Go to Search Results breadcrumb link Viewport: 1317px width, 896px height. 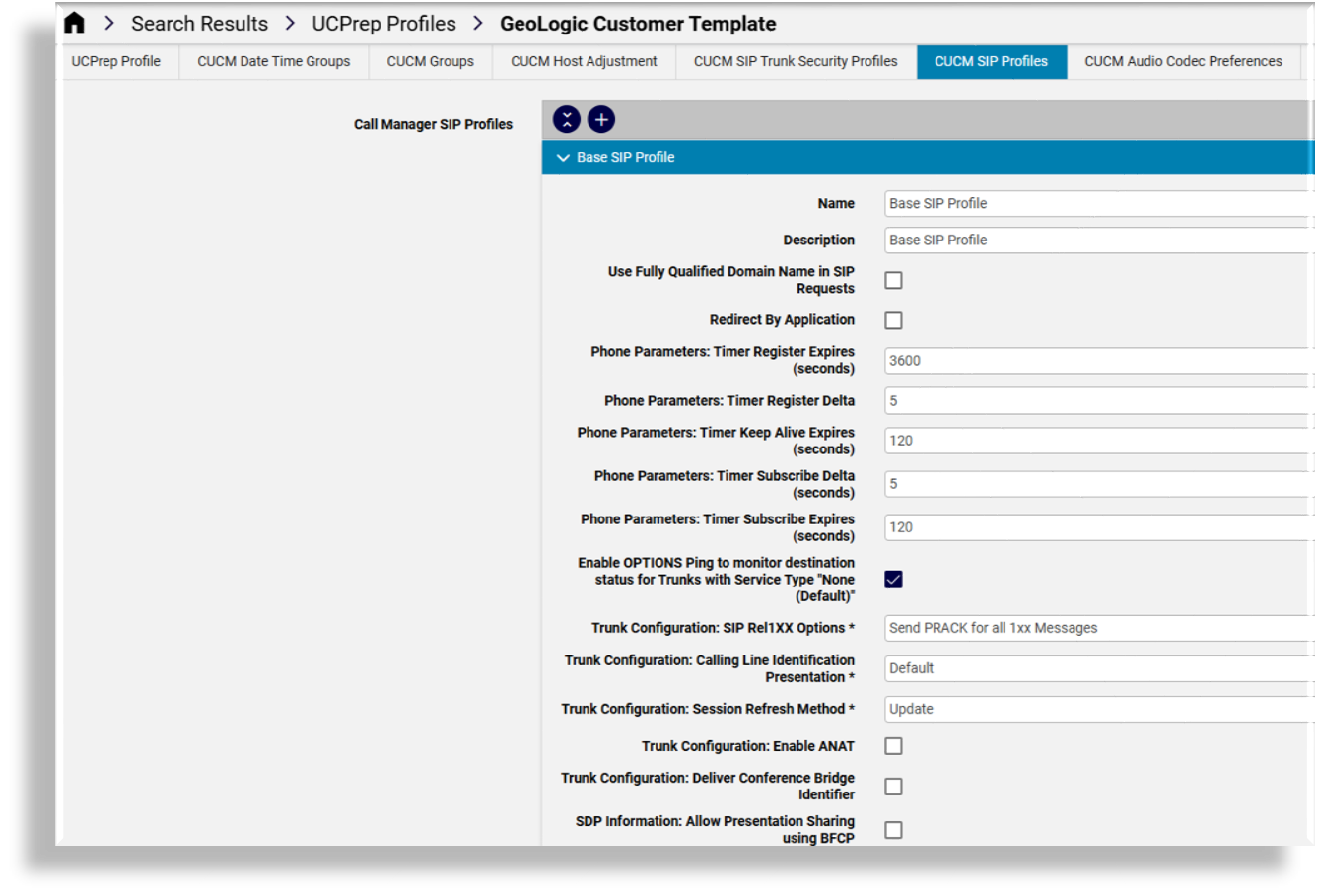click(199, 24)
